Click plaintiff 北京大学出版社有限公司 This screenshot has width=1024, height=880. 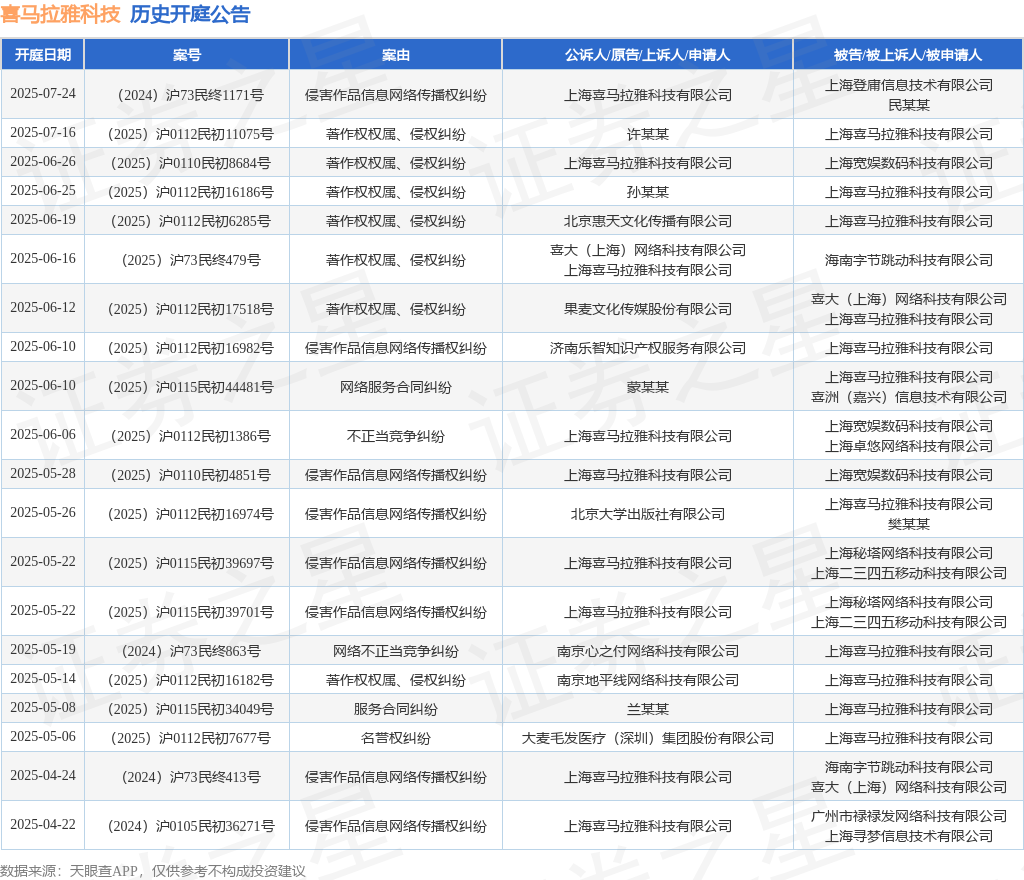click(647, 515)
